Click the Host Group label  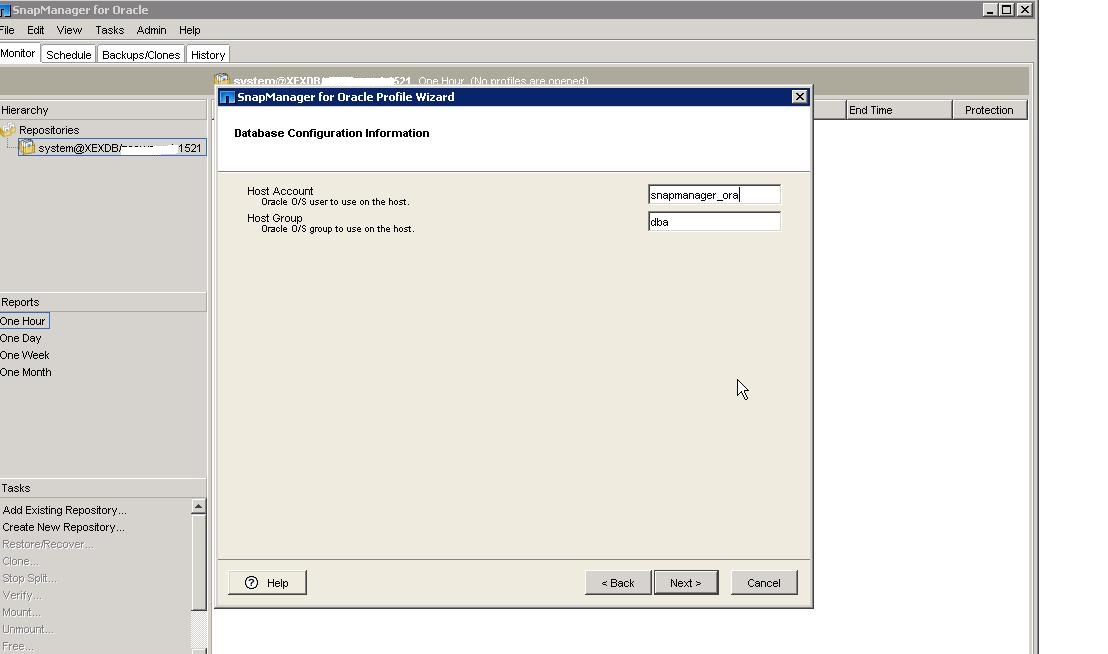coord(275,218)
